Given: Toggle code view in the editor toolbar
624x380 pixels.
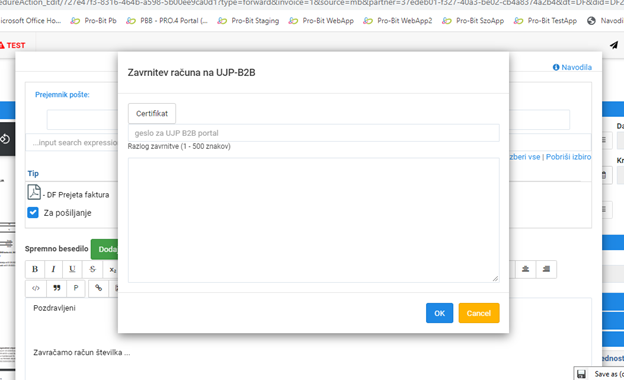Looking at the screenshot, I should point(36,288).
